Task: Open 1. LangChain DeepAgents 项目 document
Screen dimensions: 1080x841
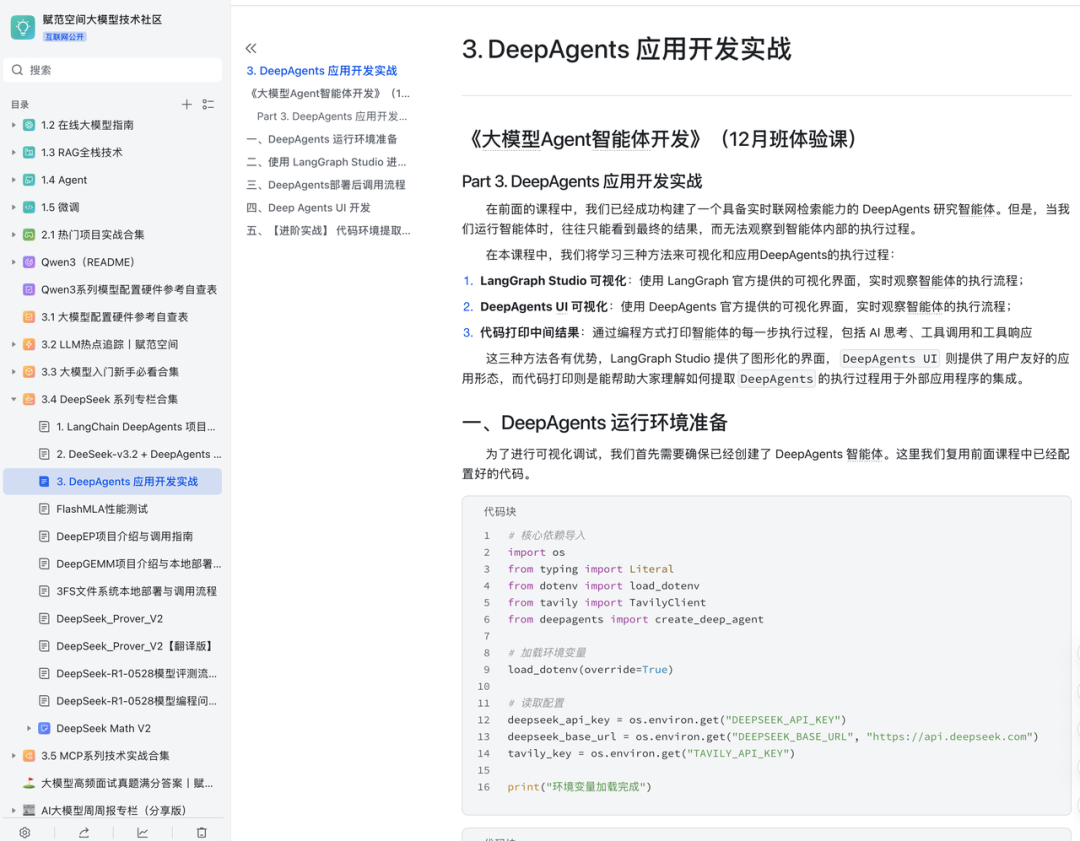Action: pyautogui.click(x=136, y=427)
